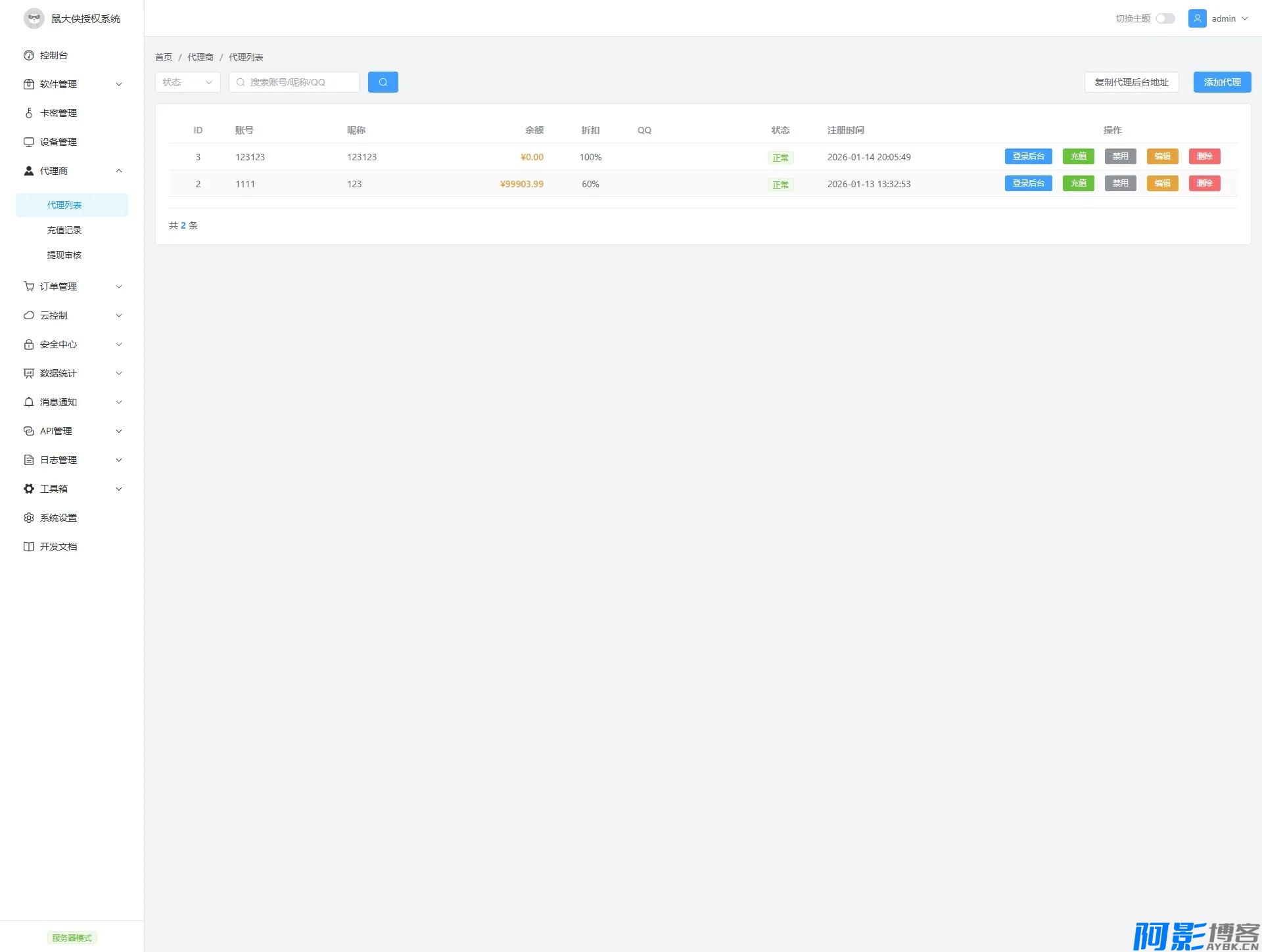Open 充值记录 submenu item
The image size is (1262, 952).
(64, 230)
